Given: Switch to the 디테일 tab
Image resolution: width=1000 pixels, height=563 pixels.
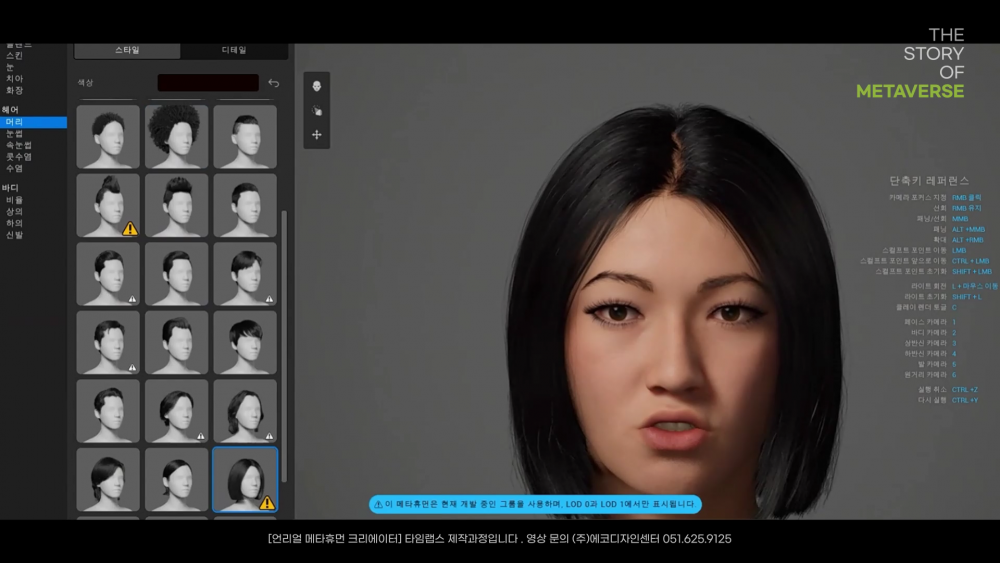Looking at the screenshot, I should point(234,50).
